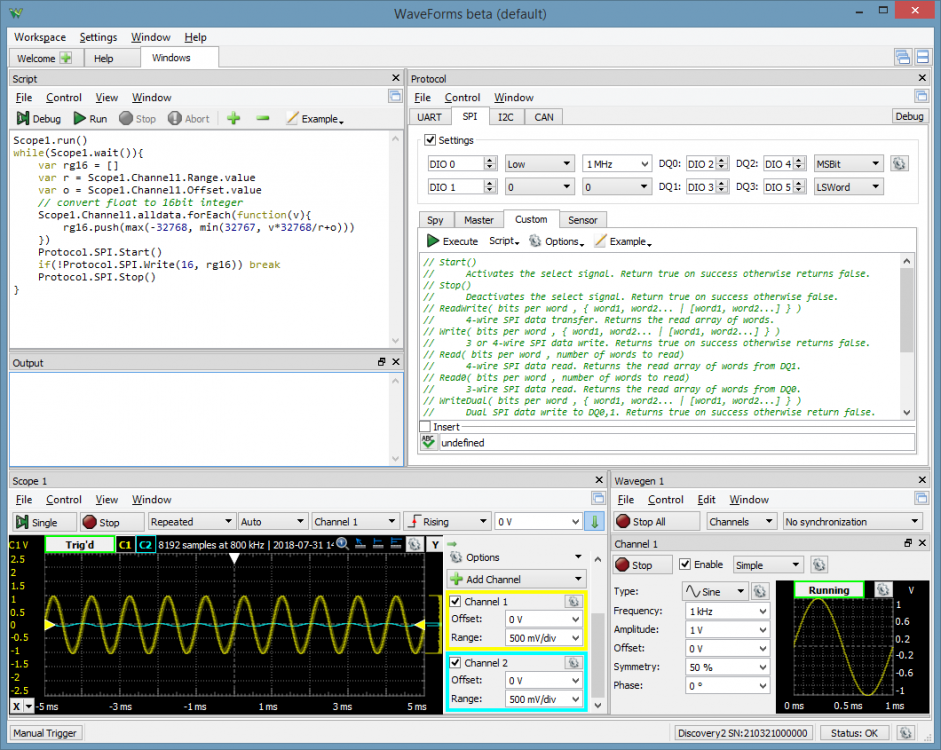This screenshot has width=941, height=750.
Task: Open the Workspace menu
Action: tap(40, 37)
